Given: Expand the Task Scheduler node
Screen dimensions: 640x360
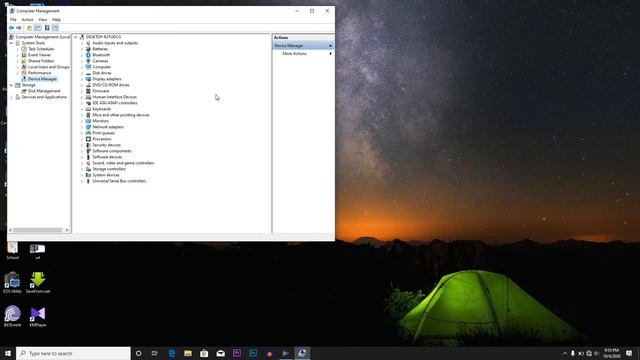Looking at the screenshot, I should pyautogui.click(x=18, y=49).
